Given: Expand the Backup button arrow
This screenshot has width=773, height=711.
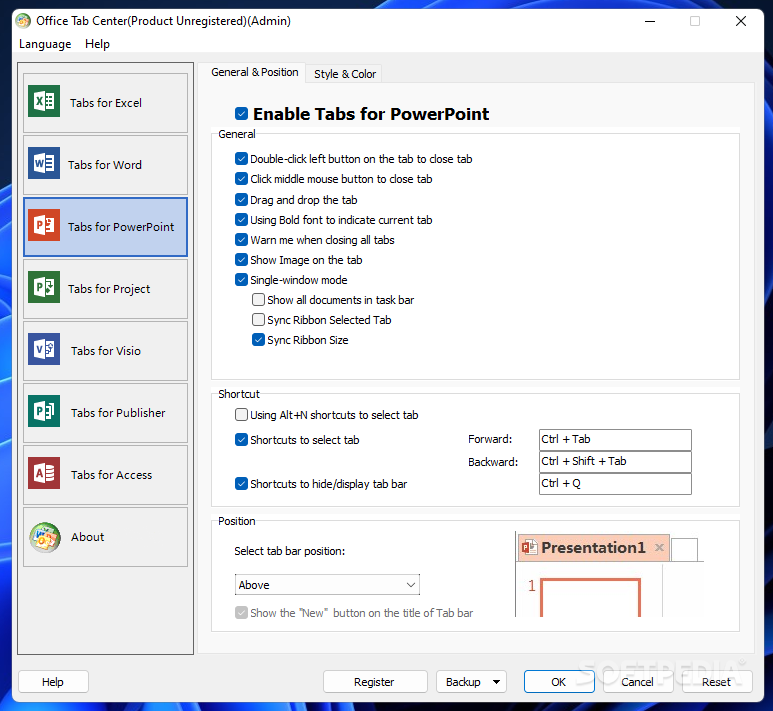Looking at the screenshot, I should [x=496, y=682].
